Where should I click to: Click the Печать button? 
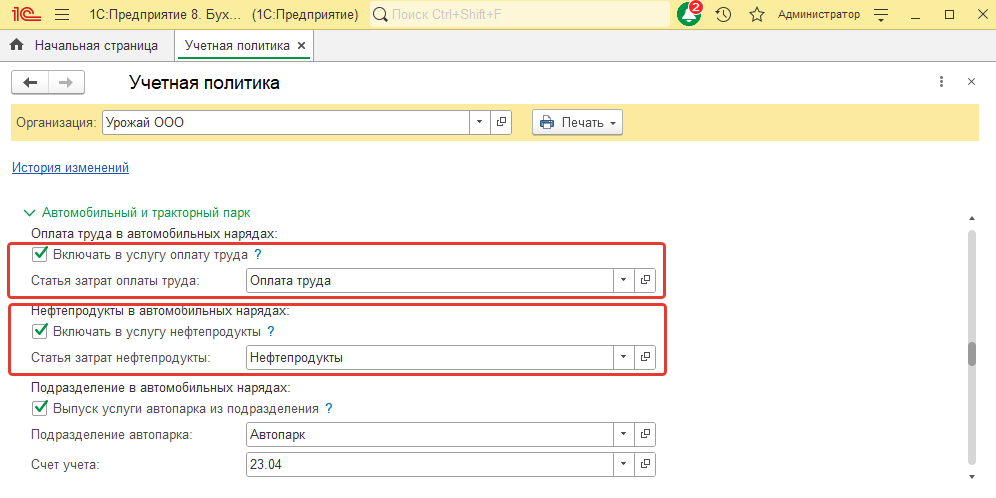pyautogui.click(x=578, y=122)
